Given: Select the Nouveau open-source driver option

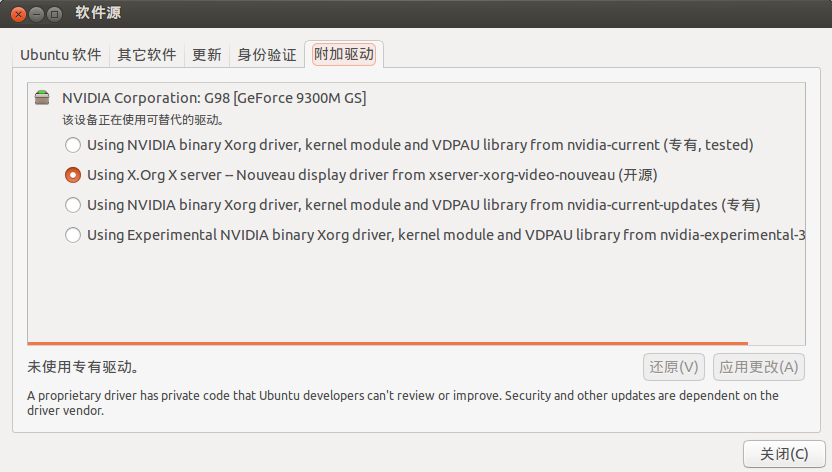Looking at the screenshot, I should pyautogui.click(x=73, y=175).
